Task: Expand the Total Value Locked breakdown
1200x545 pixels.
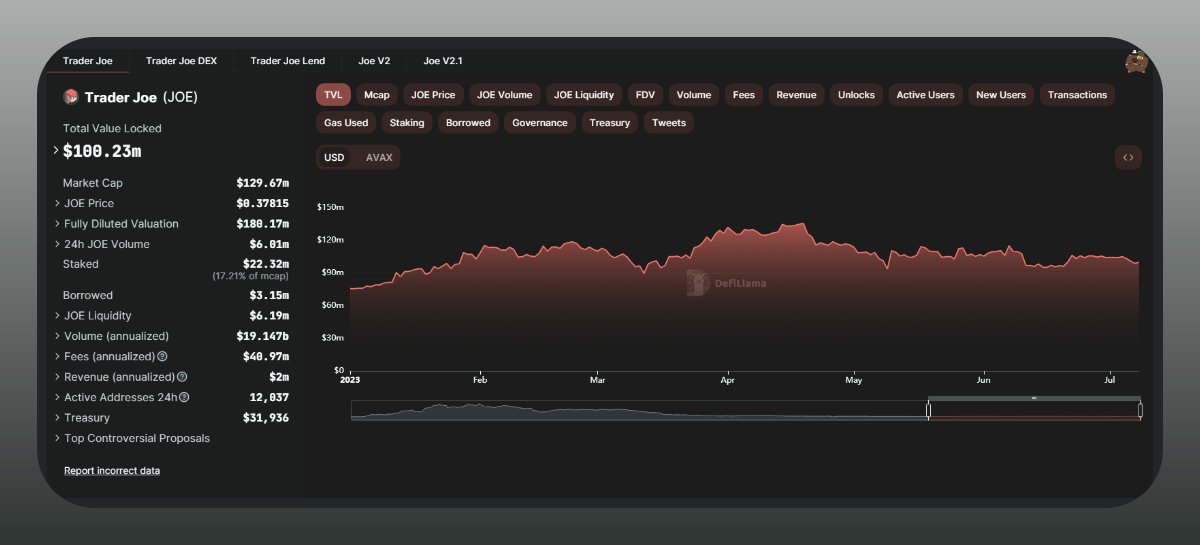Action: [x=56, y=151]
